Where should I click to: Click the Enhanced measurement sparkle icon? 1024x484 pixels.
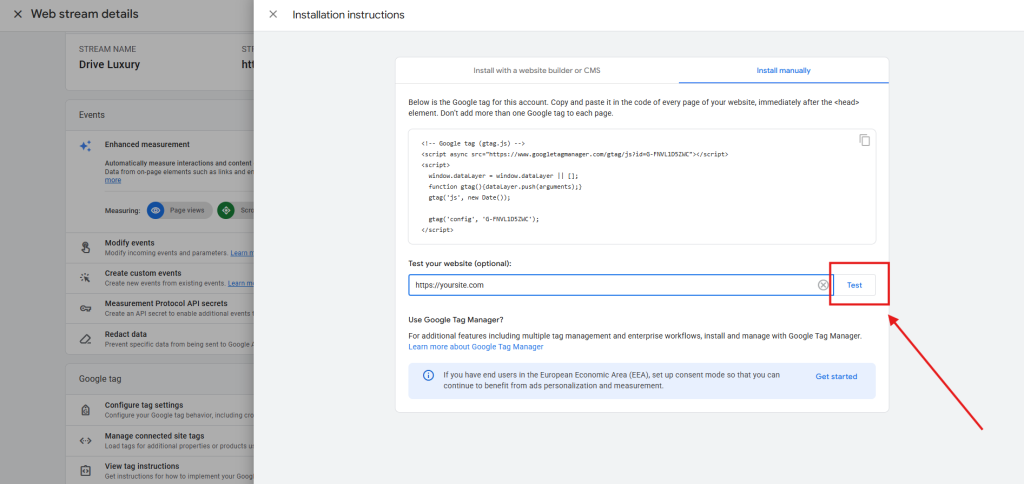coord(86,146)
